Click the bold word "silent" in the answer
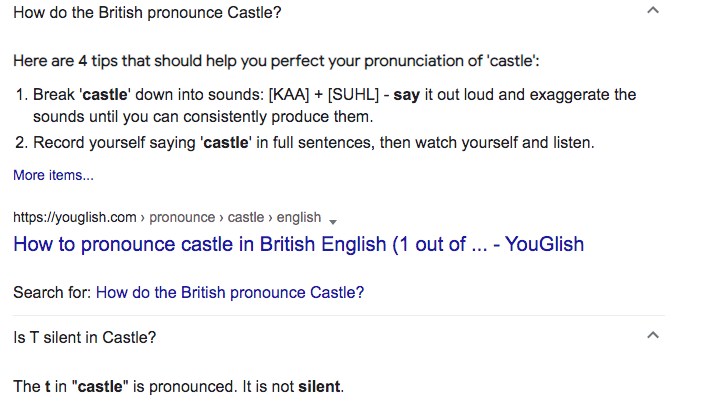Viewport: 707px width, 415px height. (x=319, y=387)
